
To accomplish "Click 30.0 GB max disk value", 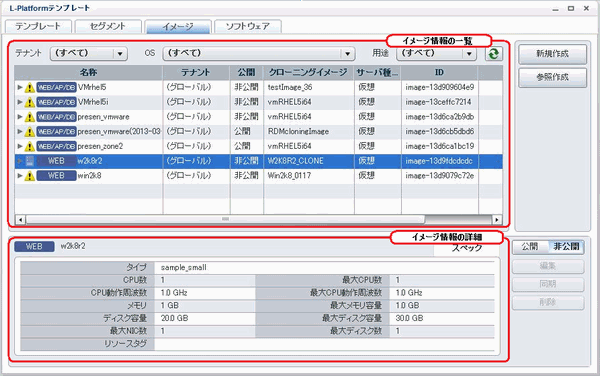I will coord(409,319).
